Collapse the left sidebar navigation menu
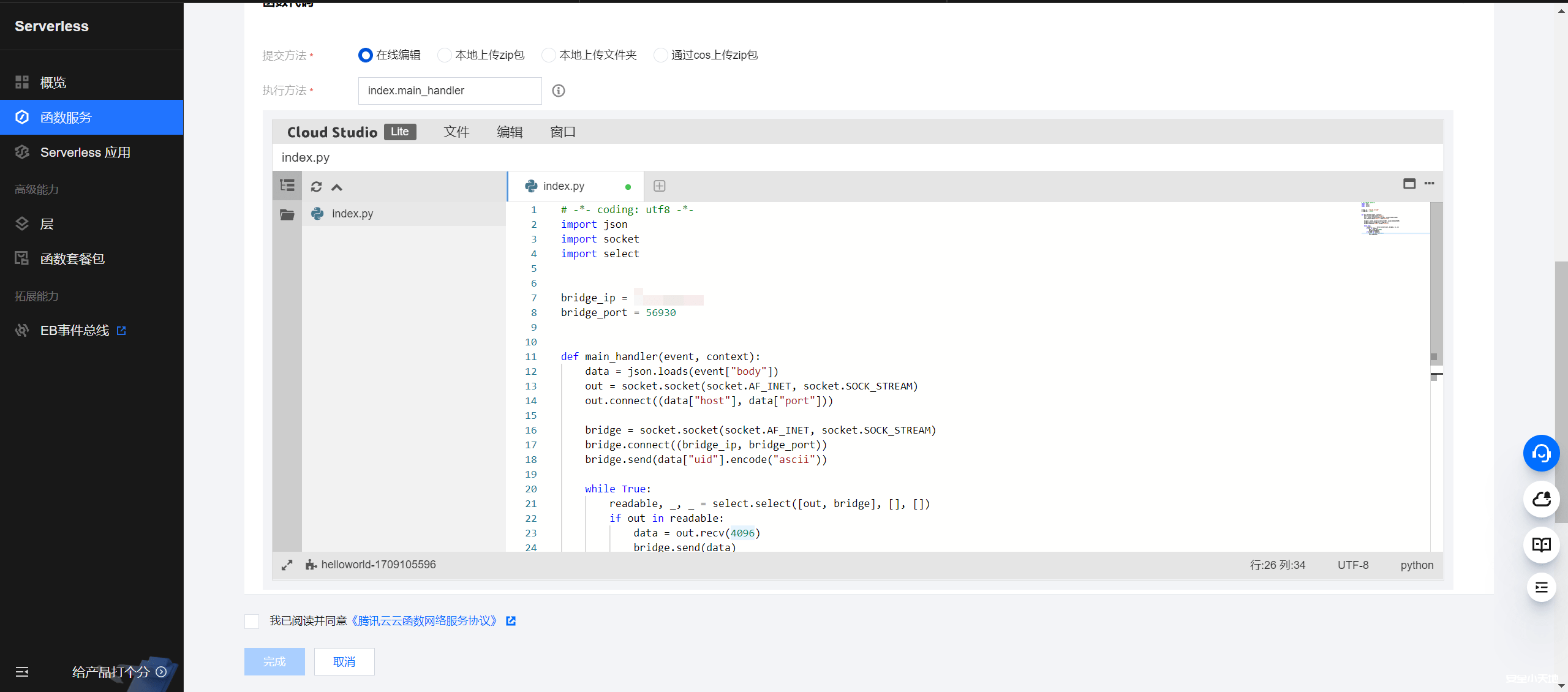 [x=22, y=672]
